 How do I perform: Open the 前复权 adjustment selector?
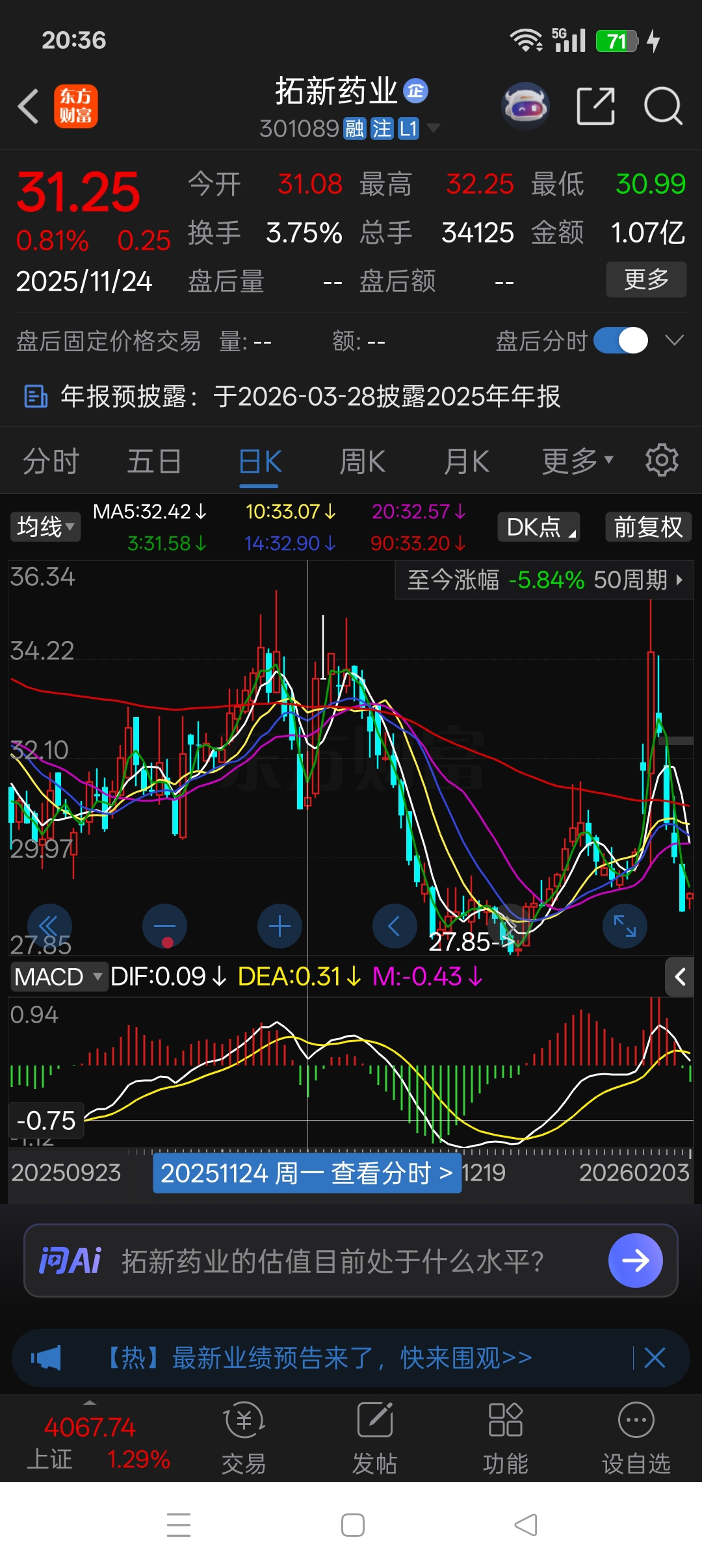649,527
